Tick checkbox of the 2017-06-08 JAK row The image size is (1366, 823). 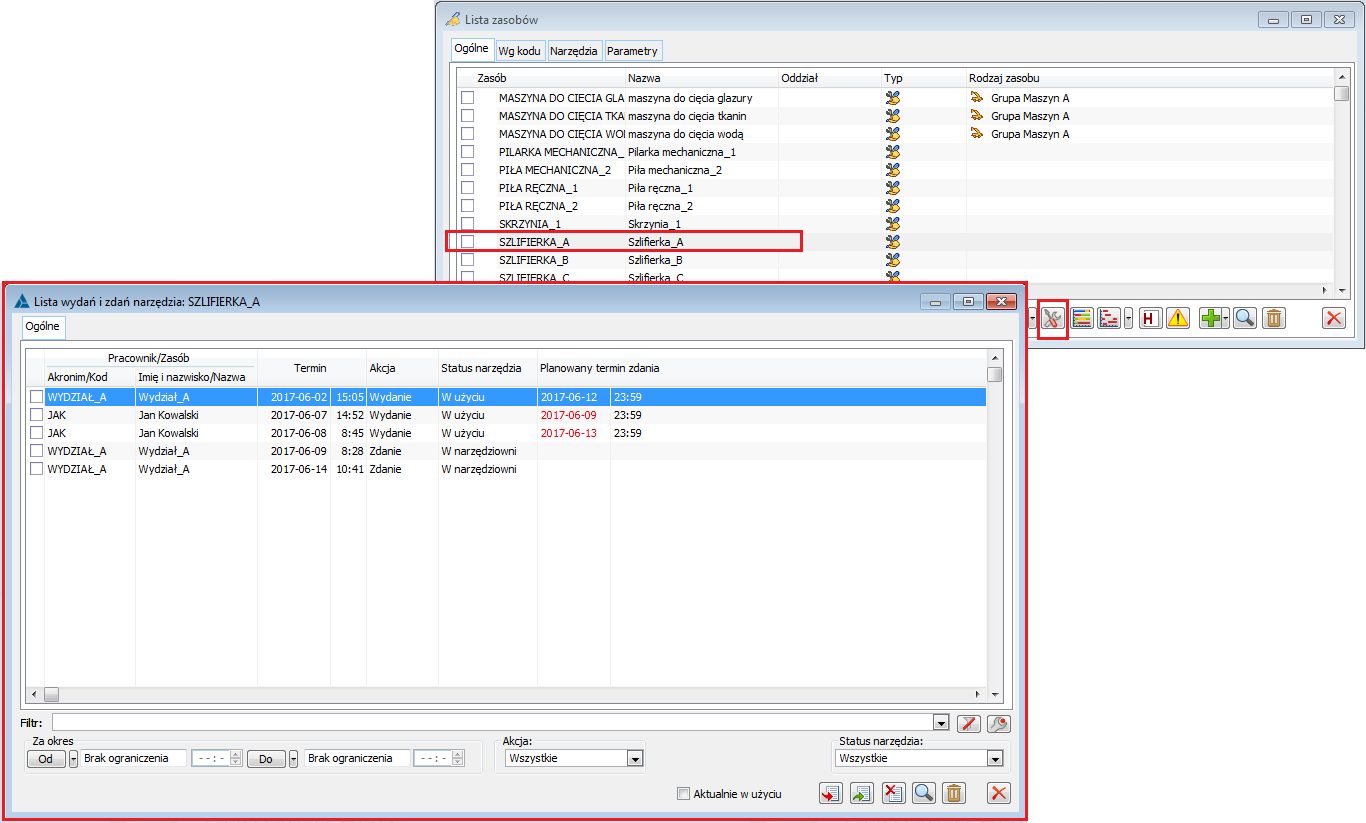pyautogui.click(x=37, y=433)
